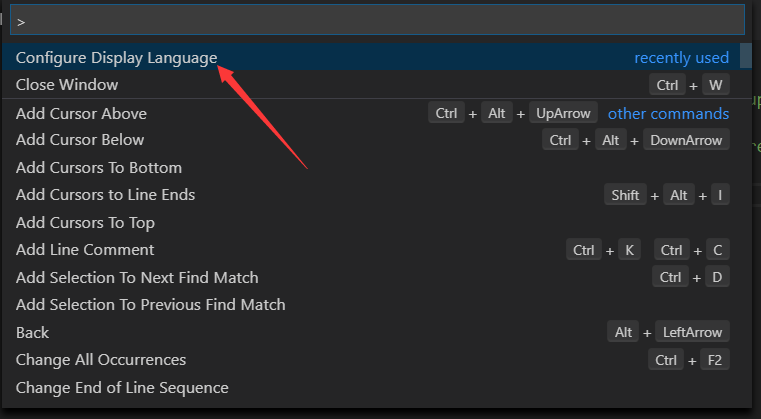Select Add Selection To Previous Find Match

(150, 305)
